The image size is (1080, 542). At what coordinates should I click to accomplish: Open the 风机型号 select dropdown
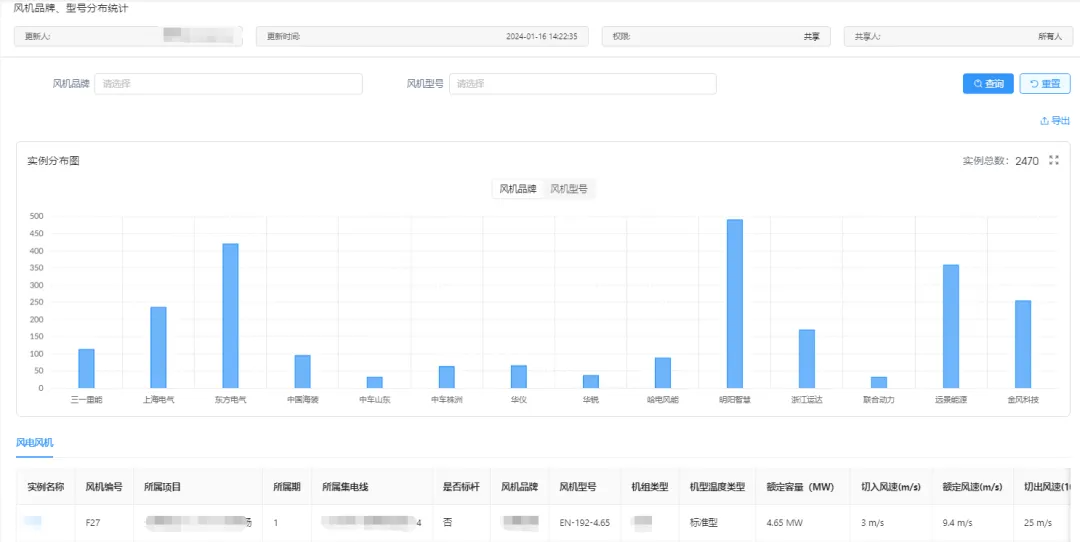(583, 84)
